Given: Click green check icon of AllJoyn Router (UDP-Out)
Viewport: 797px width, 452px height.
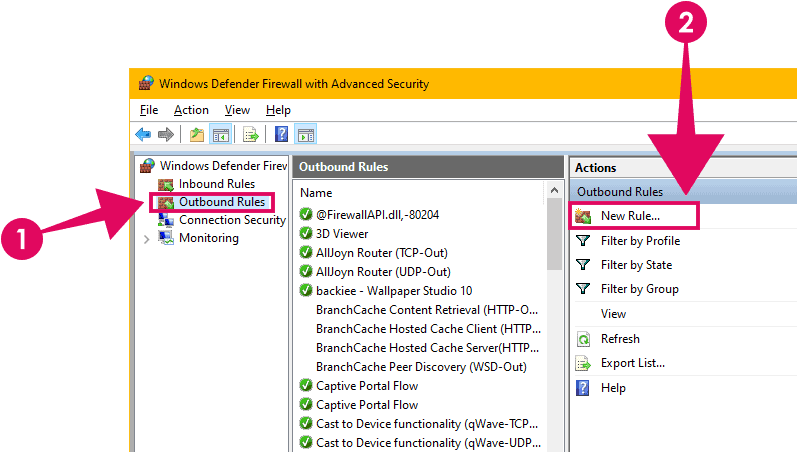Looking at the screenshot, I should (305, 272).
